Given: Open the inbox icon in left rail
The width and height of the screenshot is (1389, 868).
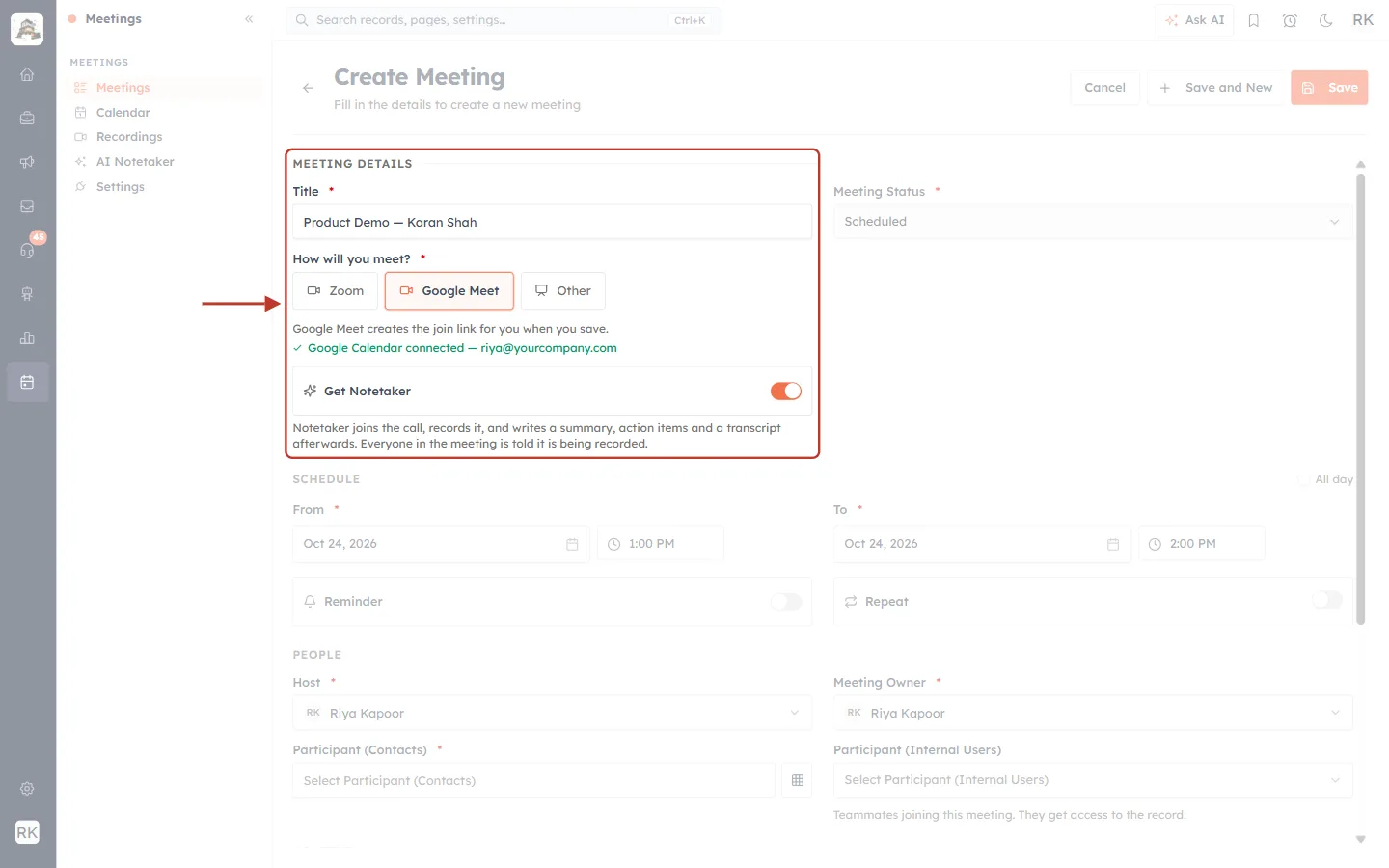Looking at the screenshot, I should click(27, 206).
